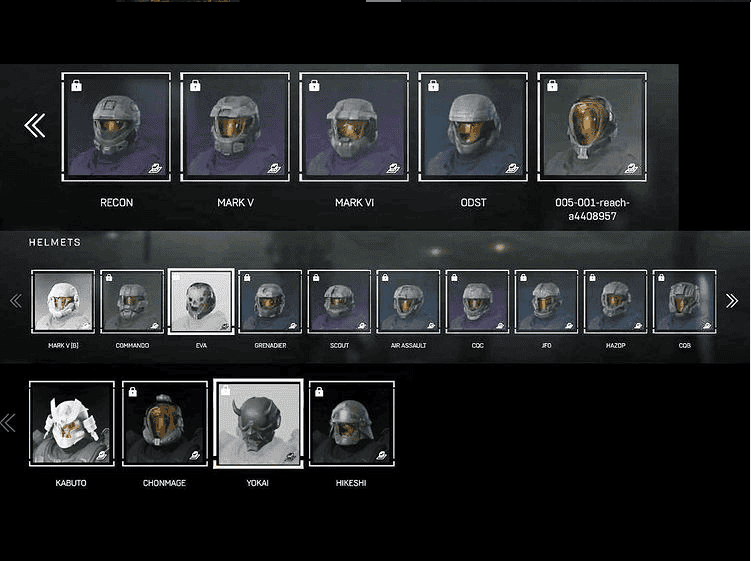The width and height of the screenshot is (751, 561).
Task: Click helmet badge icon on CHONMAGE tile
Action: tap(195, 455)
